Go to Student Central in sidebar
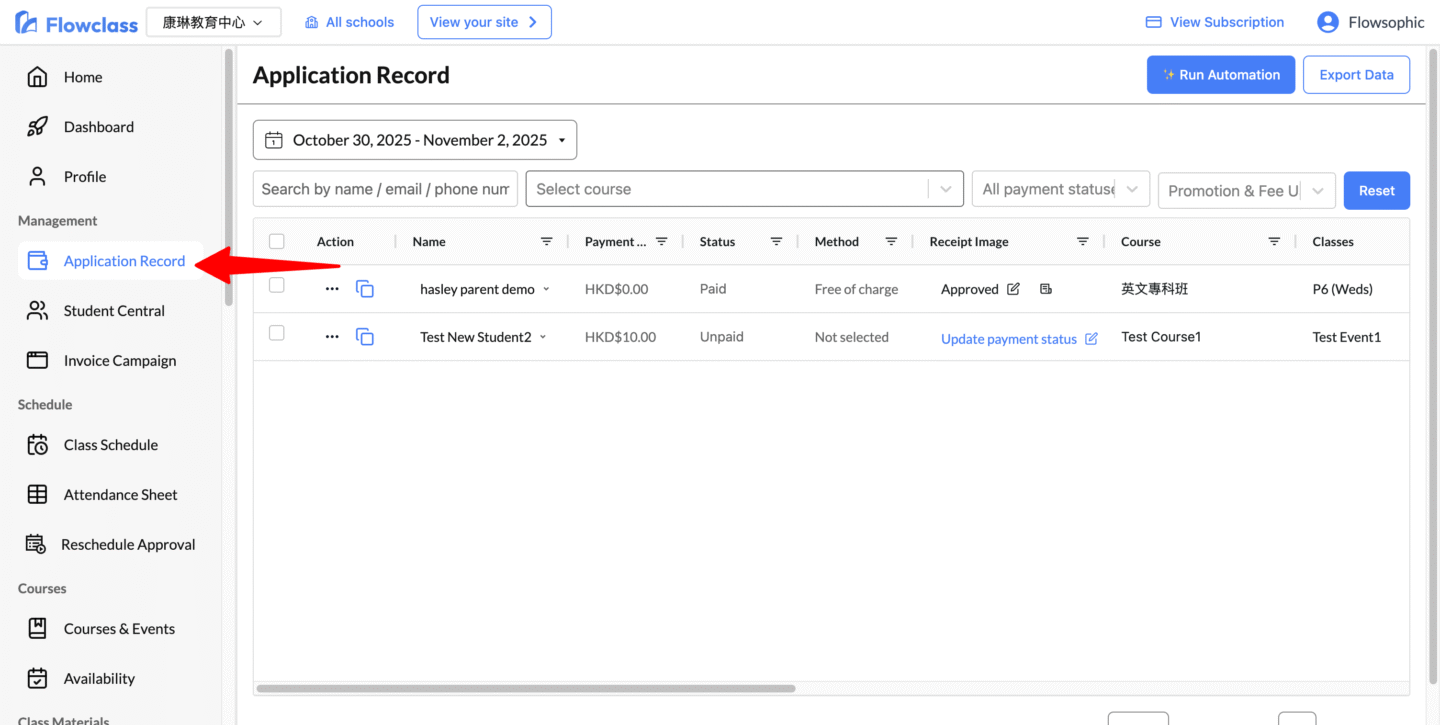The image size is (1440, 725). [113, 311]
